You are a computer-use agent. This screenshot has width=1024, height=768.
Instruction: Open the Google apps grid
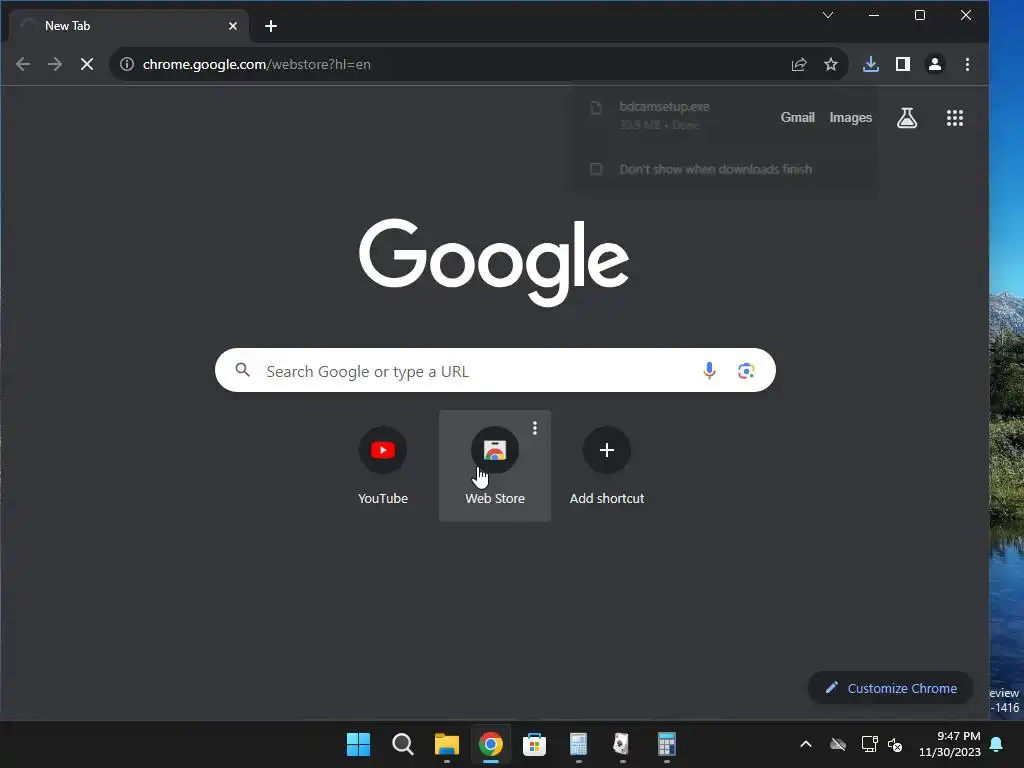click(x=955, y=118)
